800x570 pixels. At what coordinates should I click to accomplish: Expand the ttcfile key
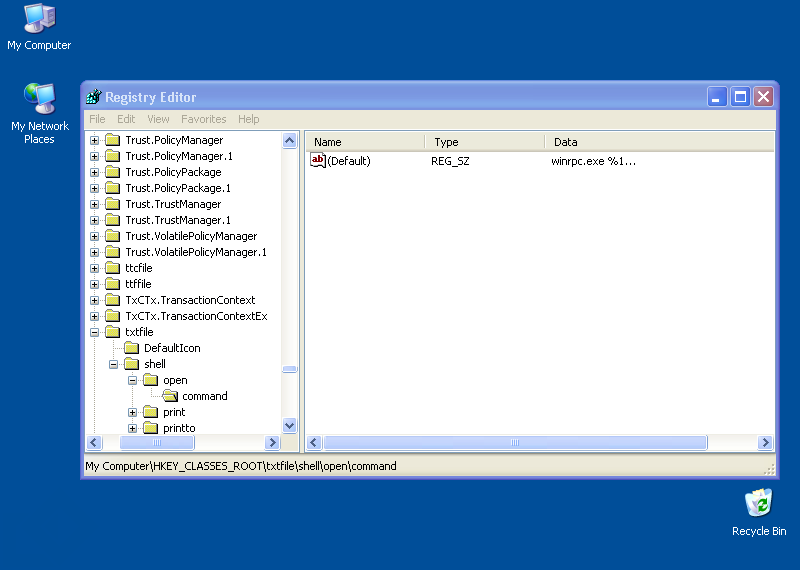point(94,268)
